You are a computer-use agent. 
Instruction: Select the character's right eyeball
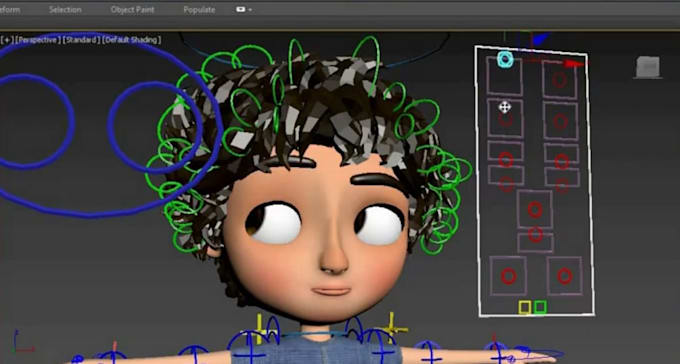pos(274,223)
